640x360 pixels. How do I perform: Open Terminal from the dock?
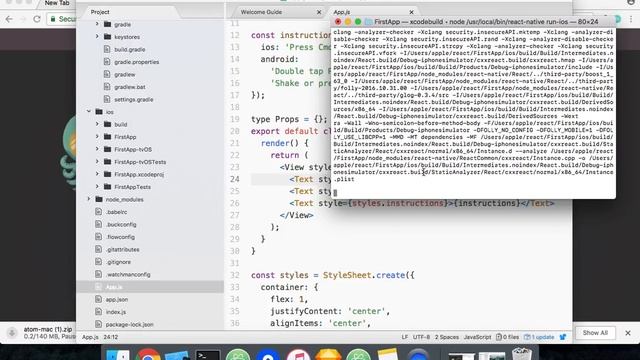click(x=207, y=354)
